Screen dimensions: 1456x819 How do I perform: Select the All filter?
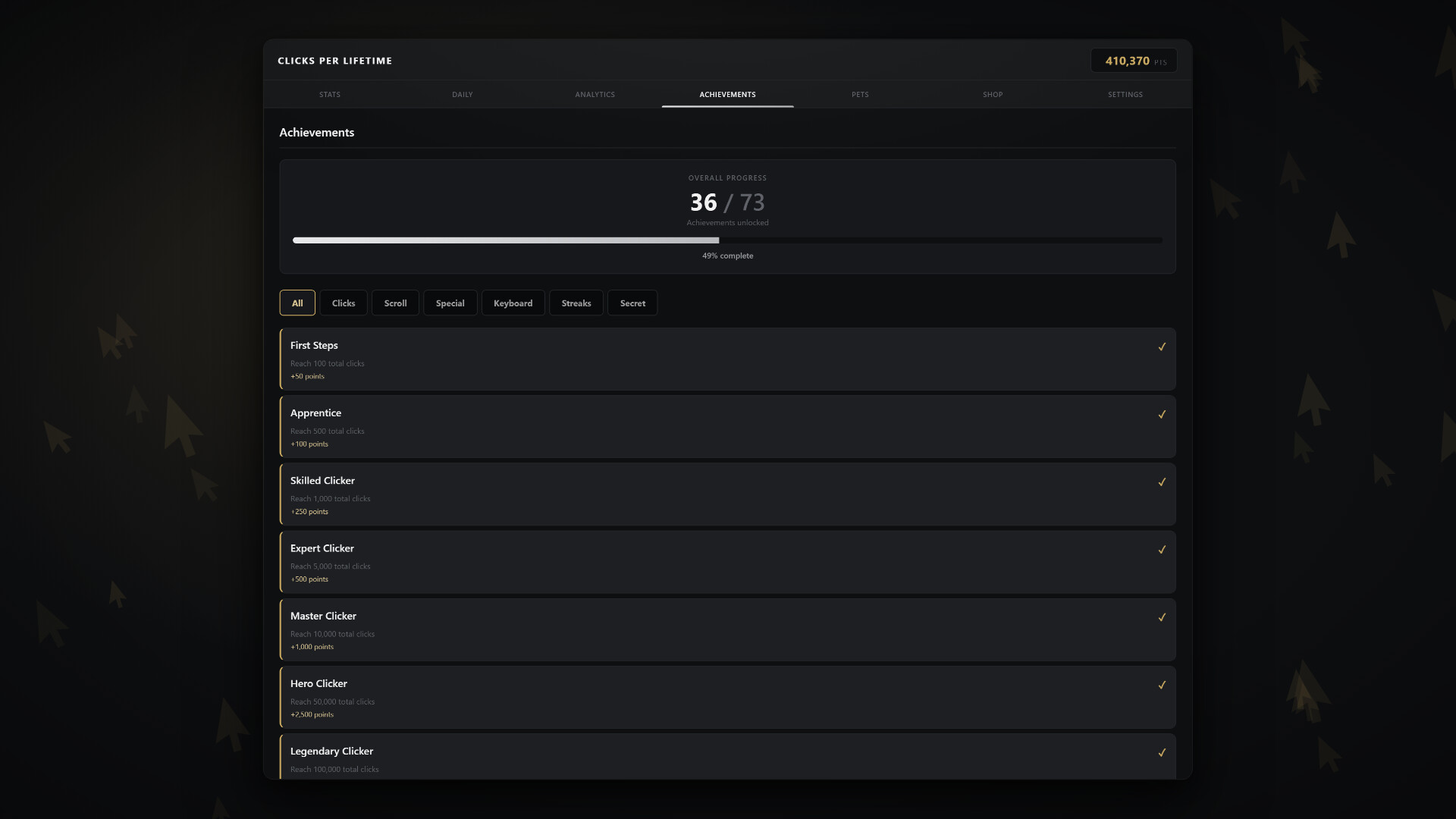click(x=297, y=303)
